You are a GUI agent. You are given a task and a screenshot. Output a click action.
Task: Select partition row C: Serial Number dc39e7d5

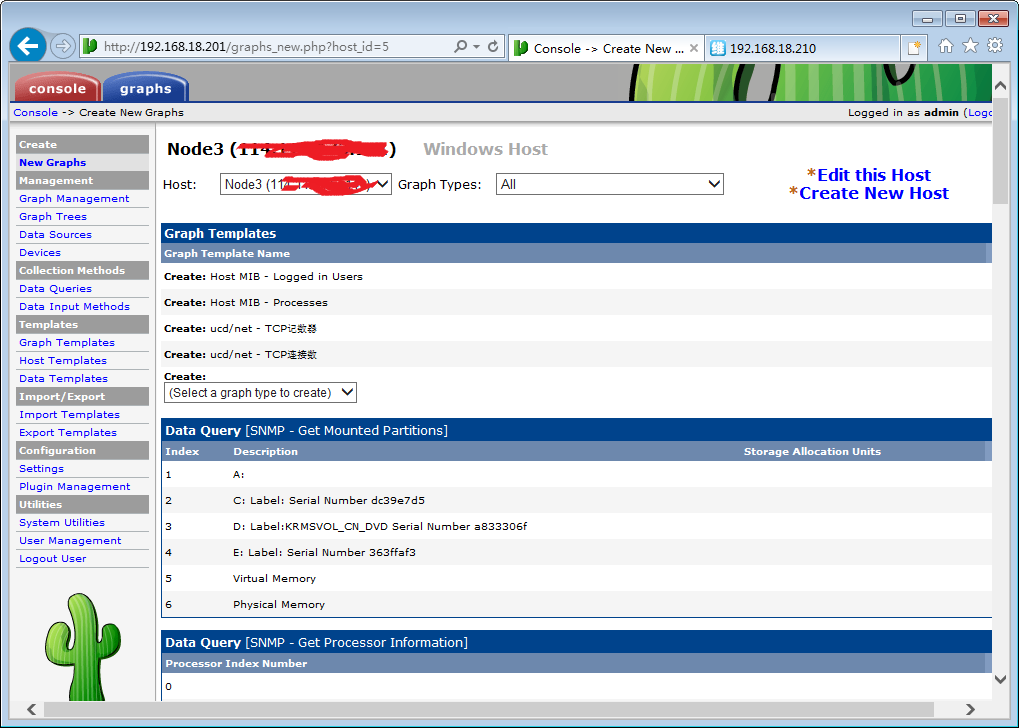coord(576,500)
